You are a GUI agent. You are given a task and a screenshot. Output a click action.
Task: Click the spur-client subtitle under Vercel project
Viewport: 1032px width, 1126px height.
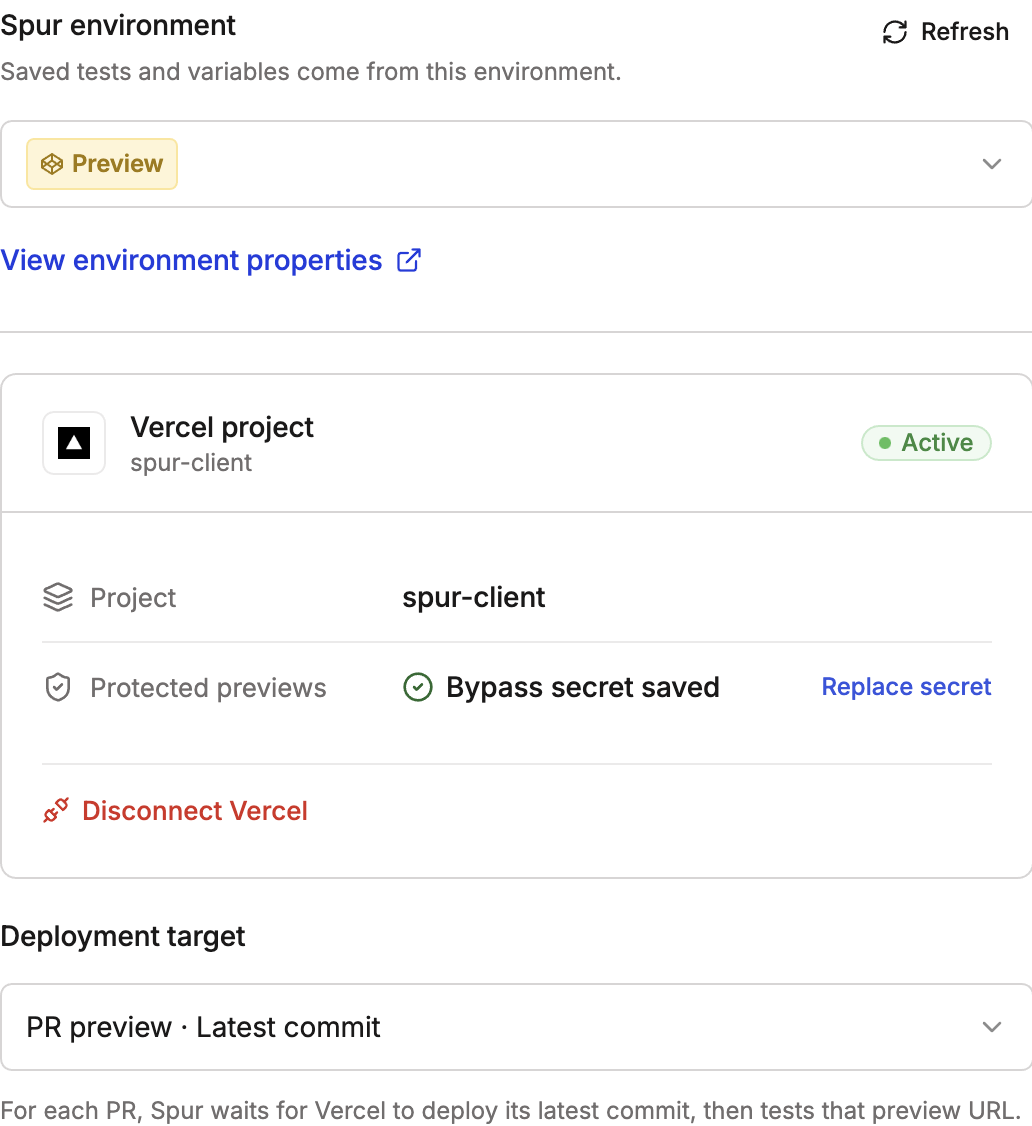point(191,463)
